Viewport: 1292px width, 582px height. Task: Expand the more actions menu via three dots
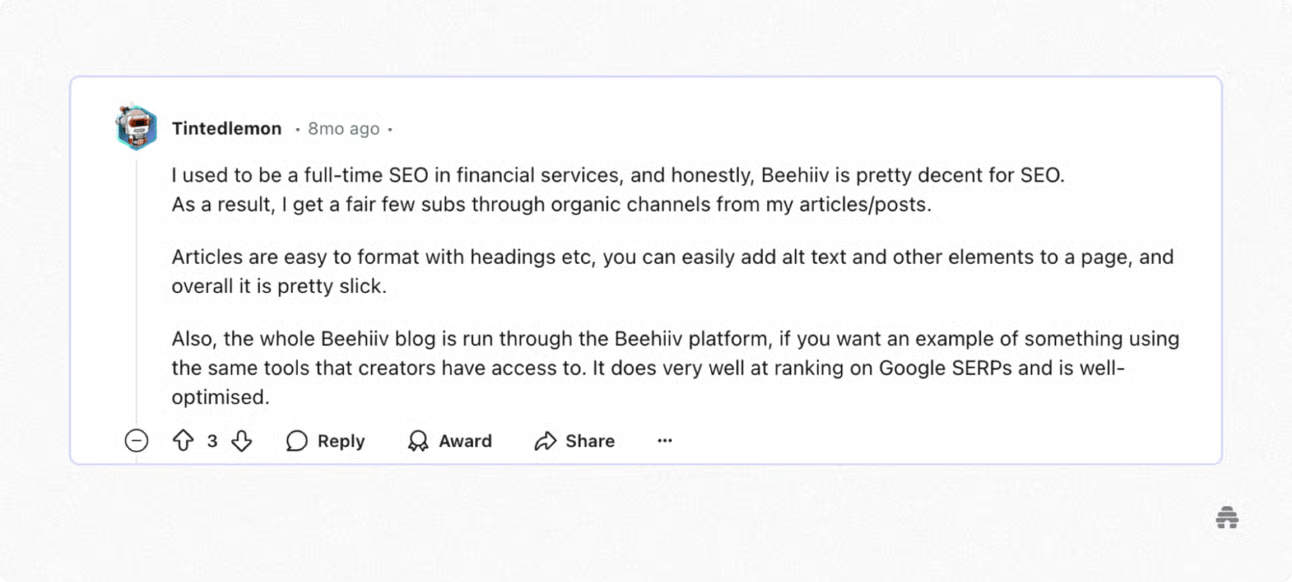(x=665, y=440)
